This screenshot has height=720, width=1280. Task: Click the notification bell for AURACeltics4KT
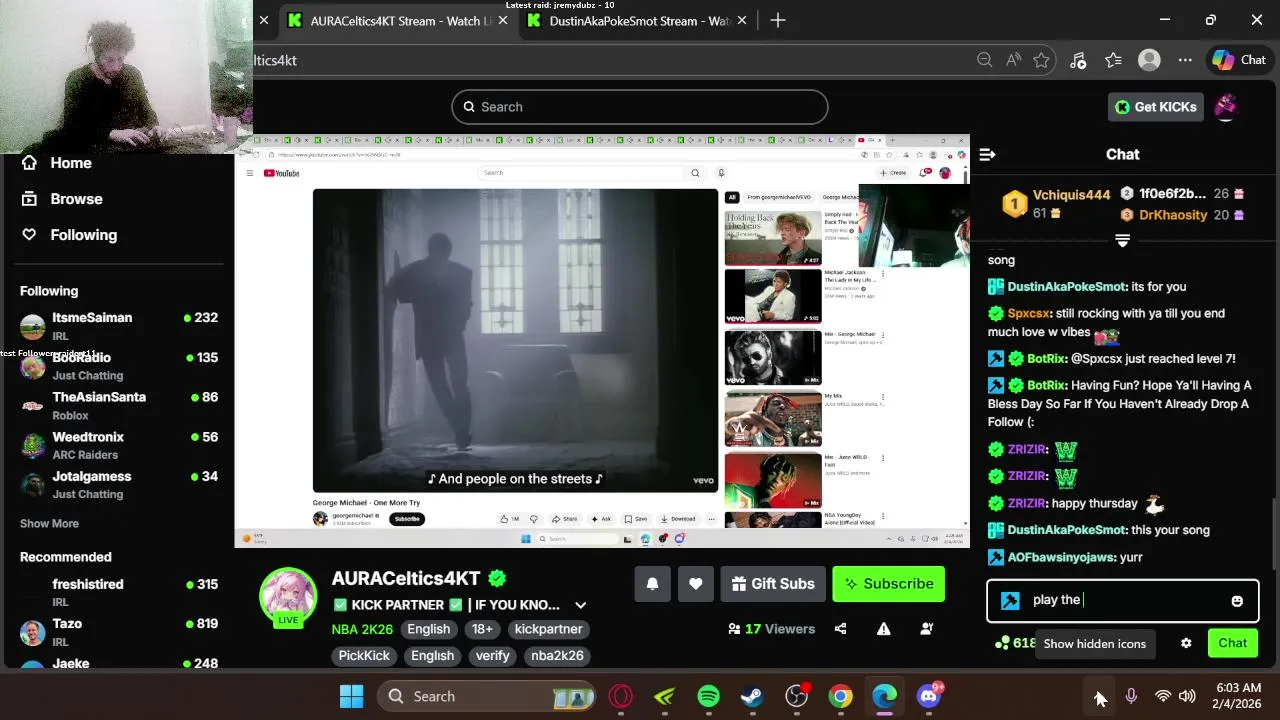[x=652, y=584]
